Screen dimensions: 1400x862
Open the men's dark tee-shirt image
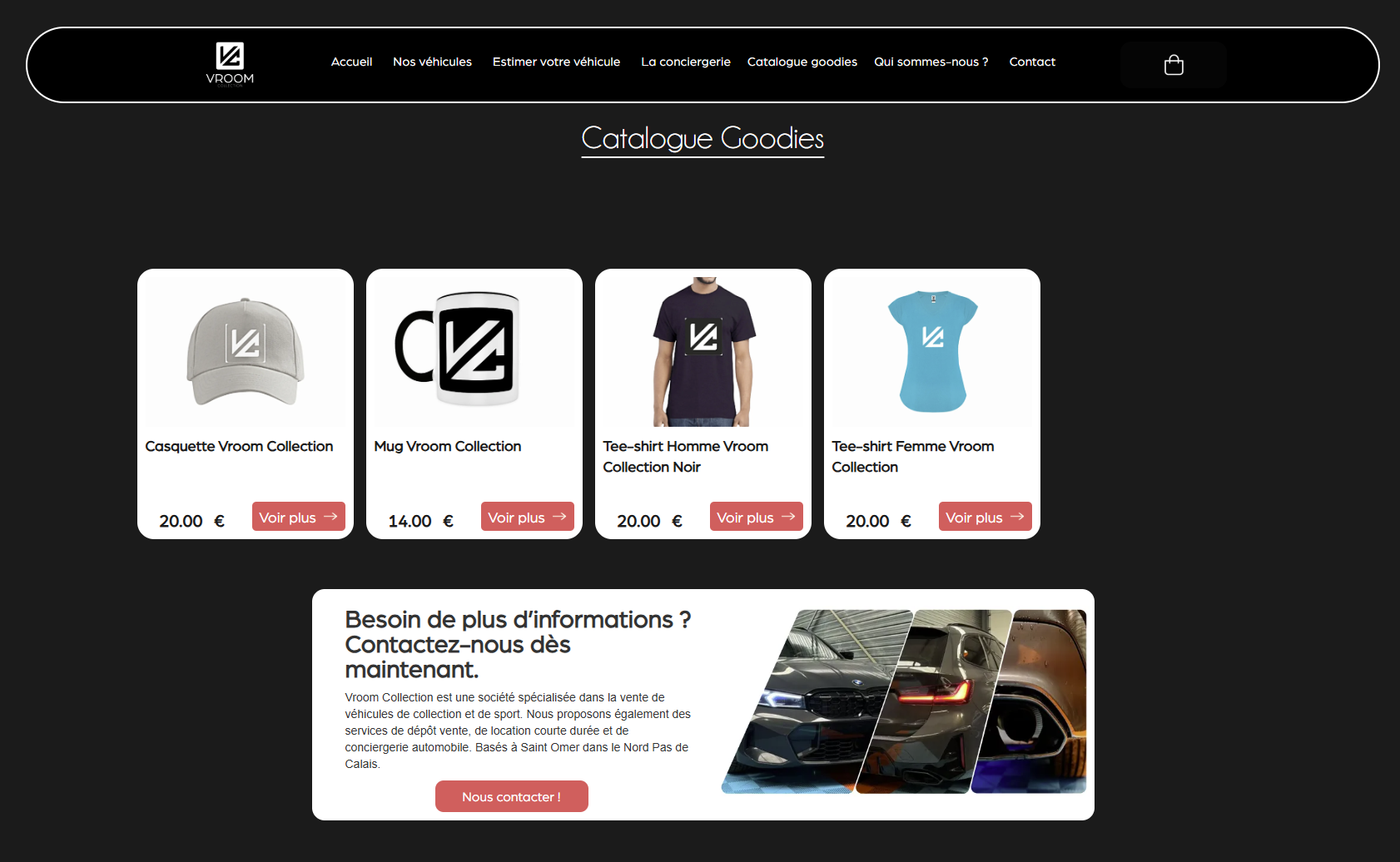pos(703,351)
